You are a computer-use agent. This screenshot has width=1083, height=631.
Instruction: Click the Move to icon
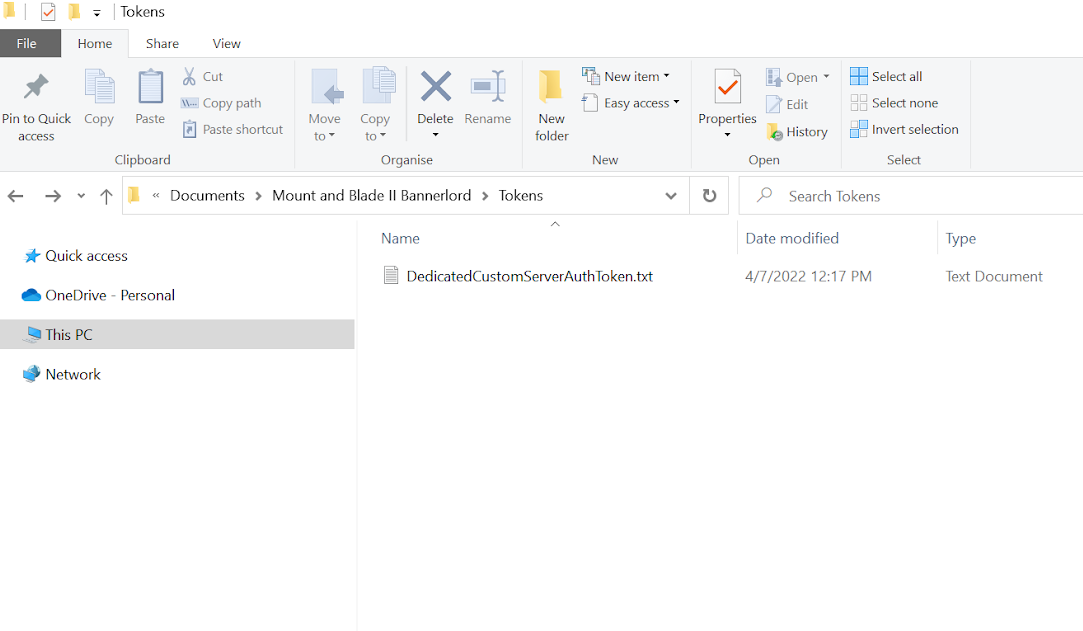pyautogui.click(x=327, y=87)
